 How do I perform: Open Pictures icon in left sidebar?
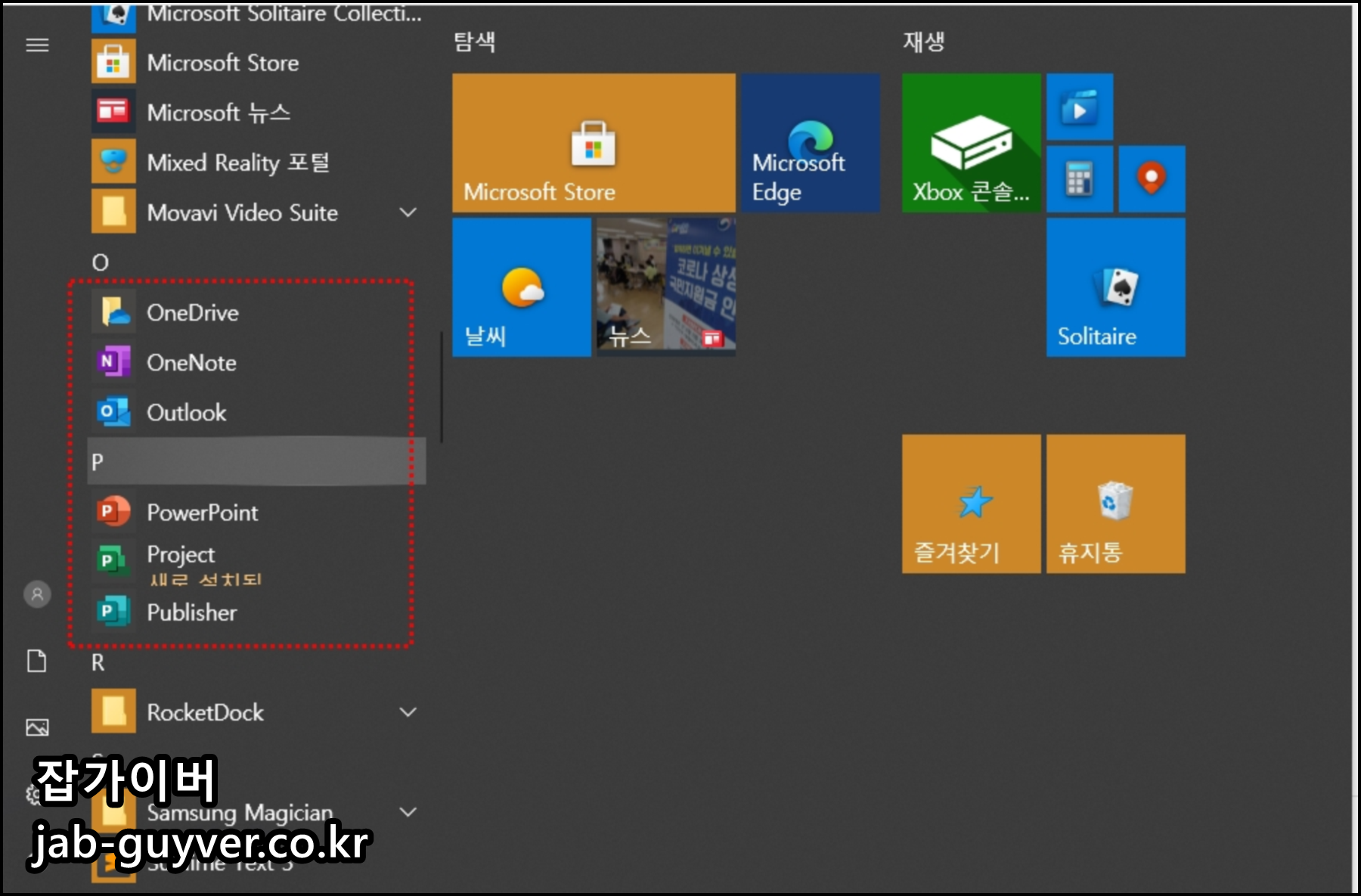[37, 727]
